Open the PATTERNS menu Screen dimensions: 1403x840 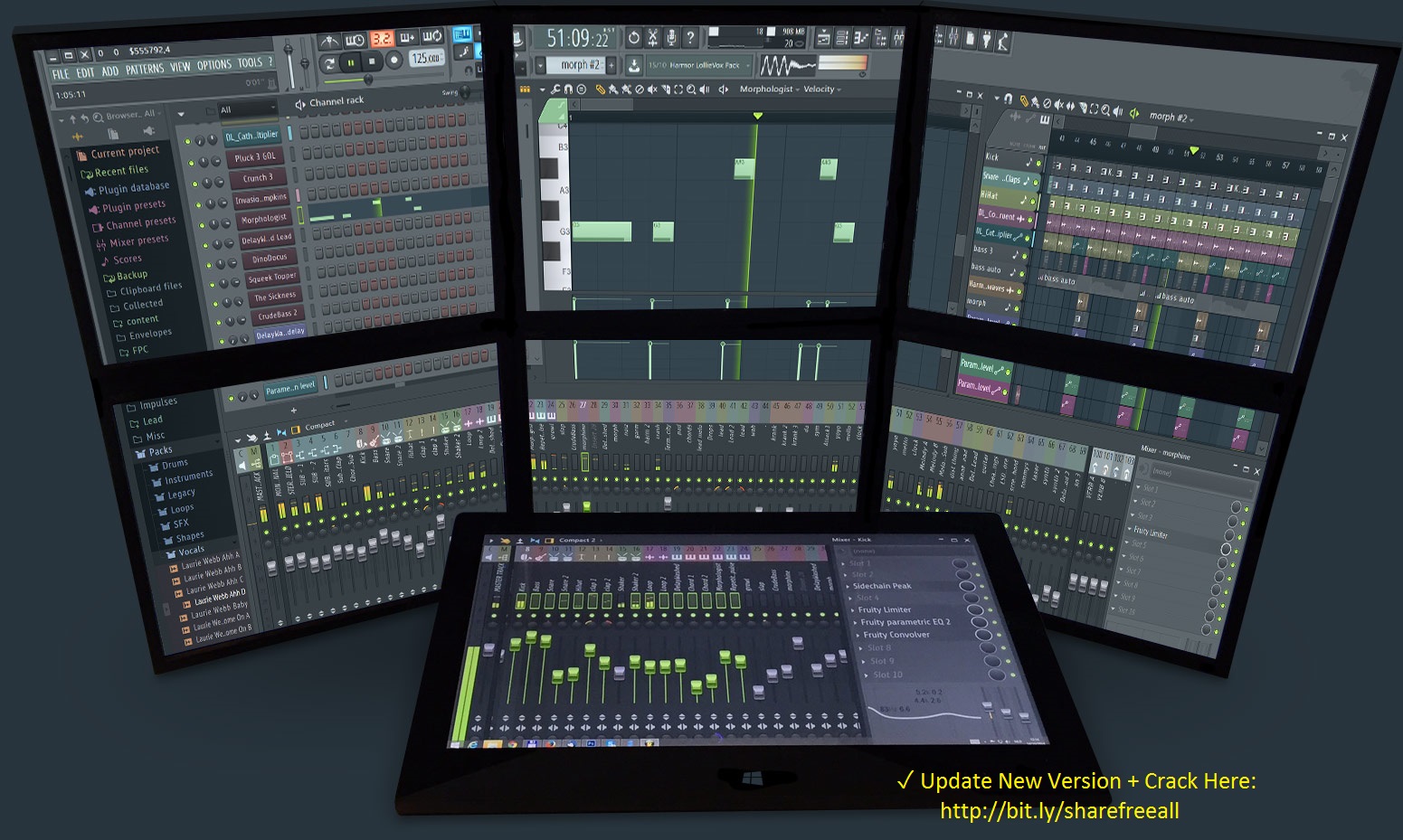(x=145, y=69)
